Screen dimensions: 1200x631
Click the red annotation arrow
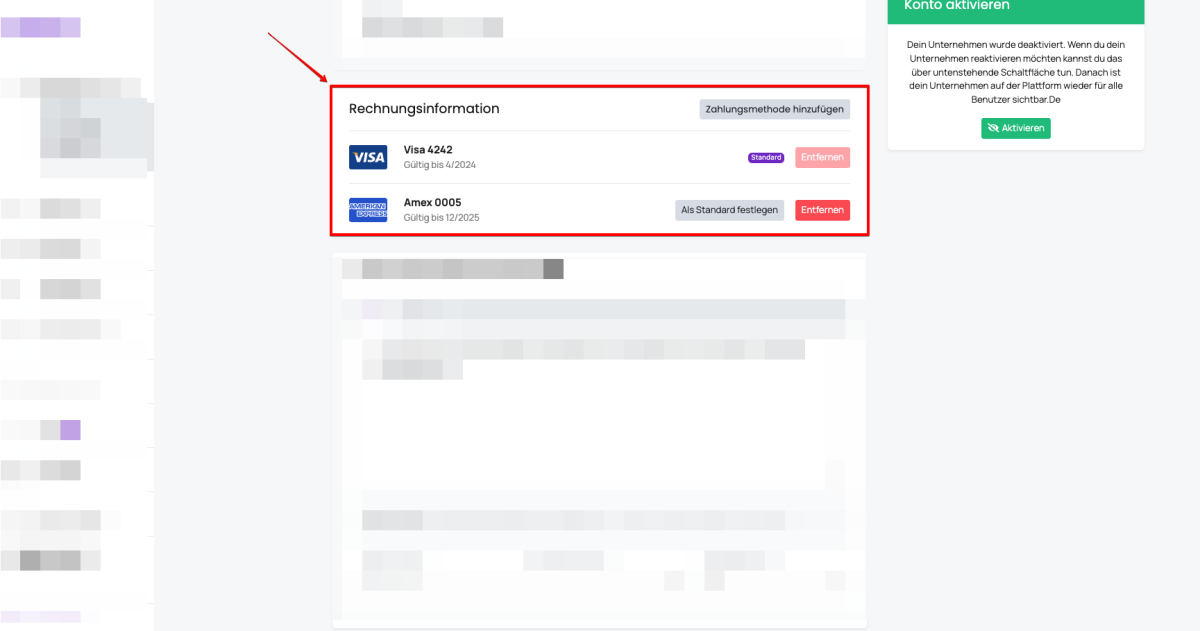(x=297, y=57)
